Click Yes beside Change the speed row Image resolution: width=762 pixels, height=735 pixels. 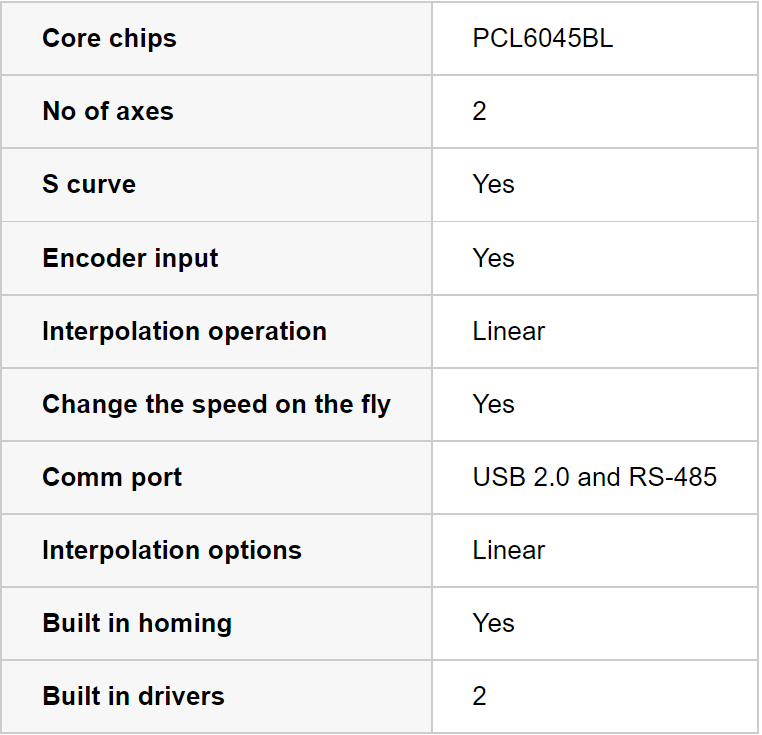494,404
